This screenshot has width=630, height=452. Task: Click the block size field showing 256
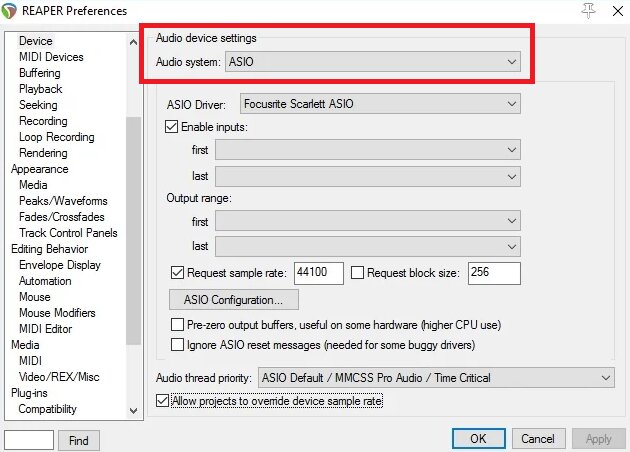pos(494,273)
